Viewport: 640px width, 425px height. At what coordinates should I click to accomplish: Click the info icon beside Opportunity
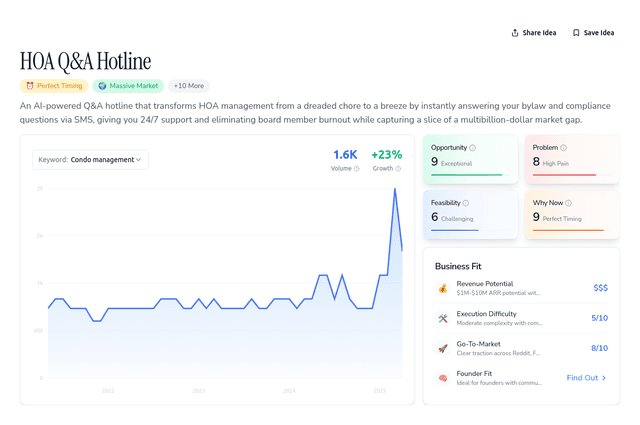473,148
